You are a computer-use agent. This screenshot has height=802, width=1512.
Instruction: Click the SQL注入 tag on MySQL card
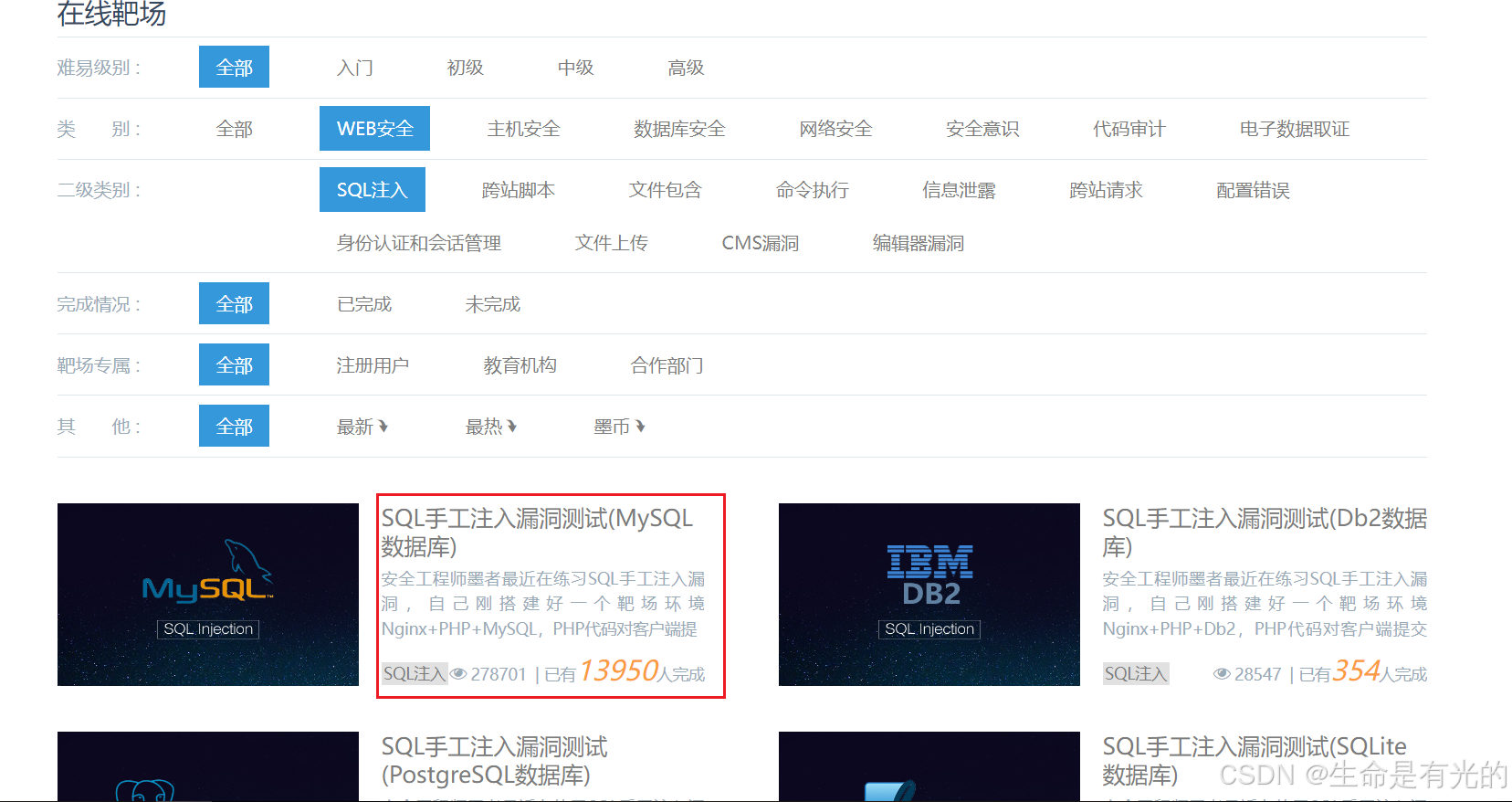click(415, 674)
